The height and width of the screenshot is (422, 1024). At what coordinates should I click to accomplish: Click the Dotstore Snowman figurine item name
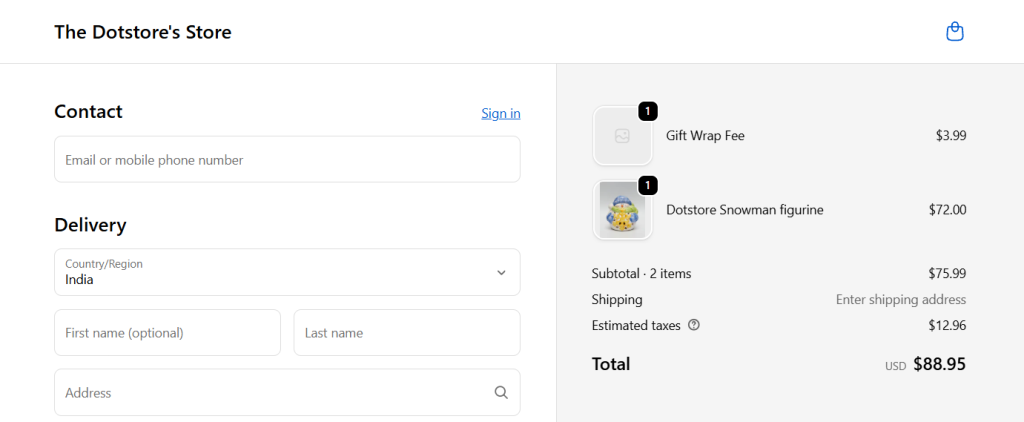tap(744, 210)
